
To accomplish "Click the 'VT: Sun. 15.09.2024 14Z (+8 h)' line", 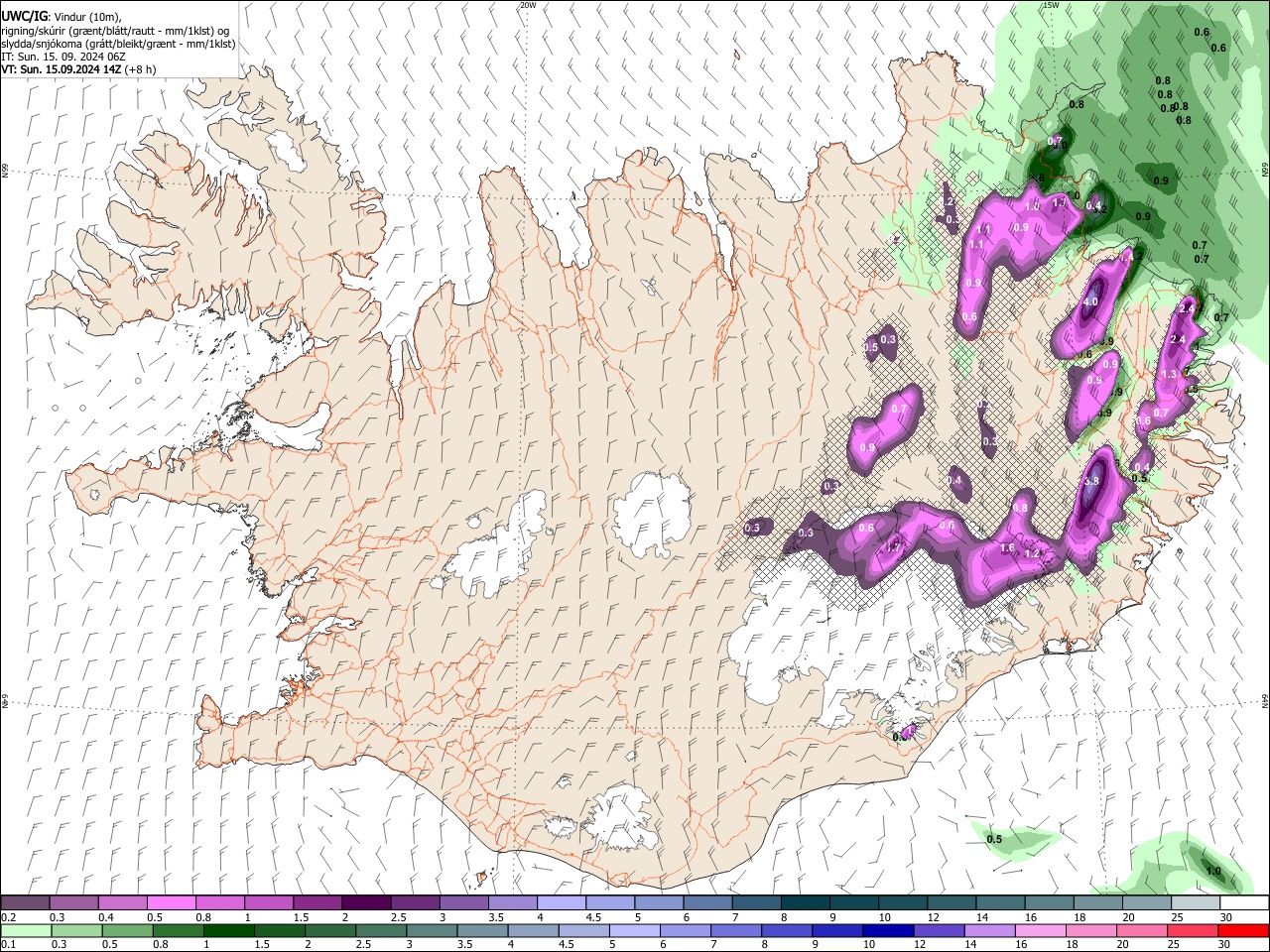I will 78,69.
